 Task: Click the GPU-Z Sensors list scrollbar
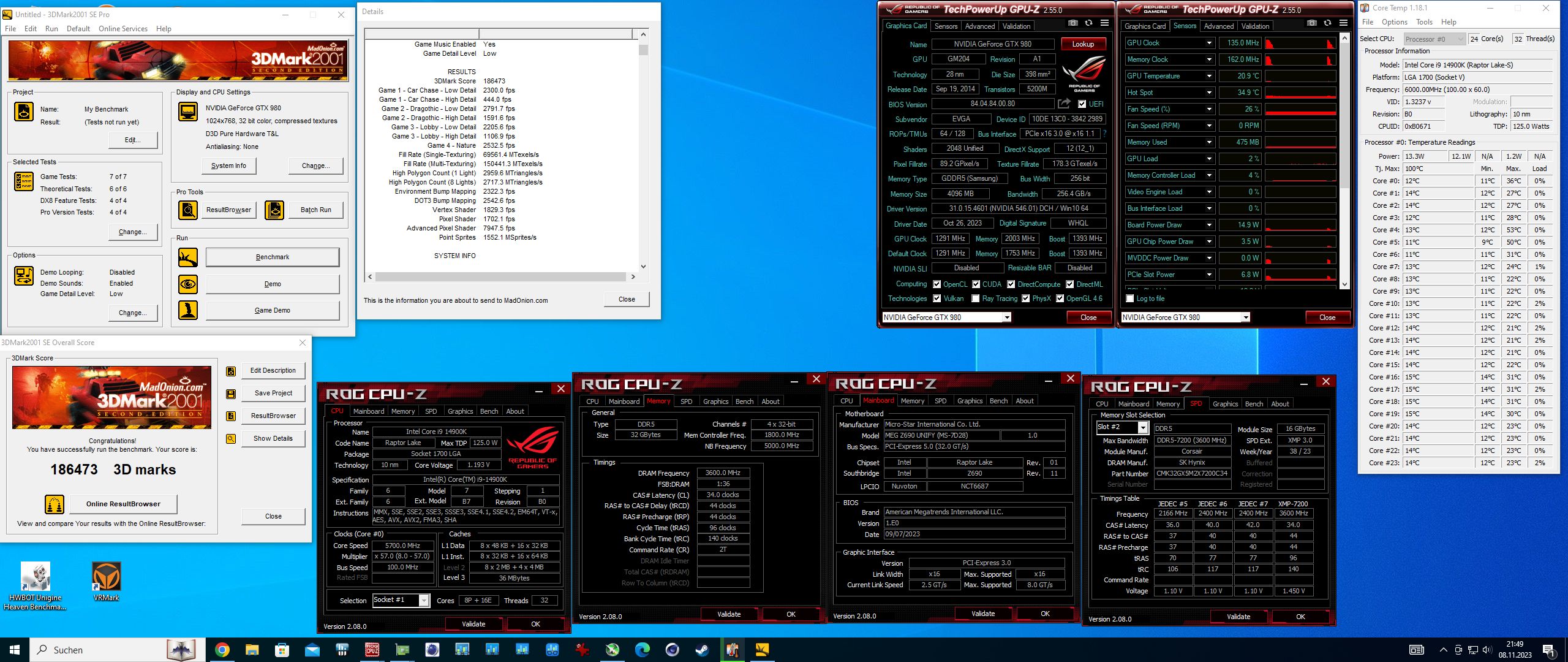coord(1344,161)
